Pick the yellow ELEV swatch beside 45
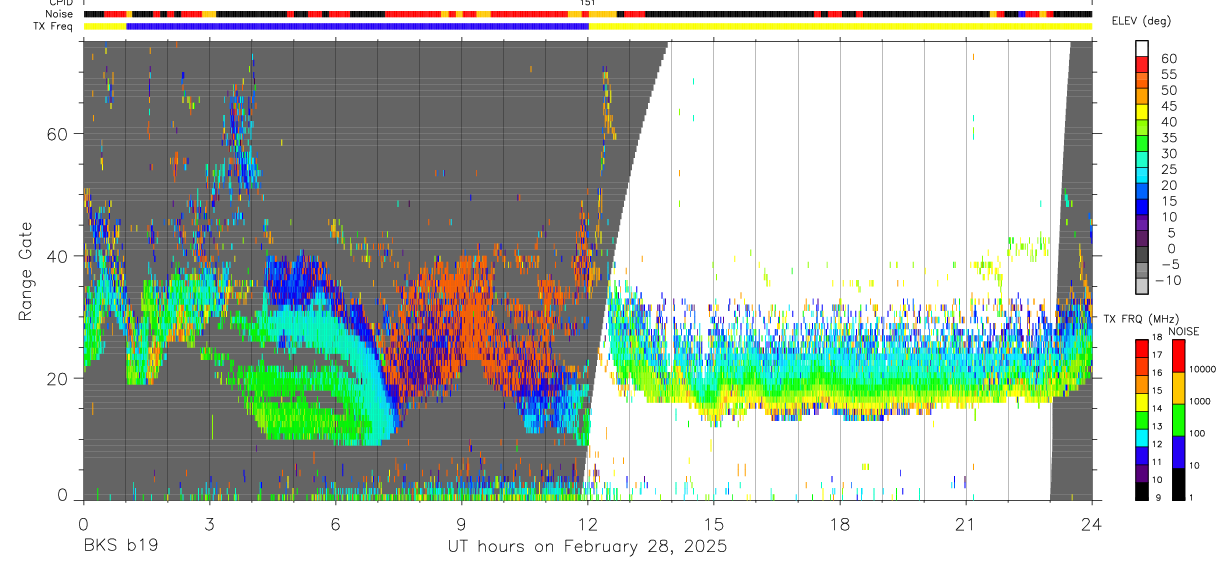The height and width of the screenshot is (567, 1228). point(1142,110)
